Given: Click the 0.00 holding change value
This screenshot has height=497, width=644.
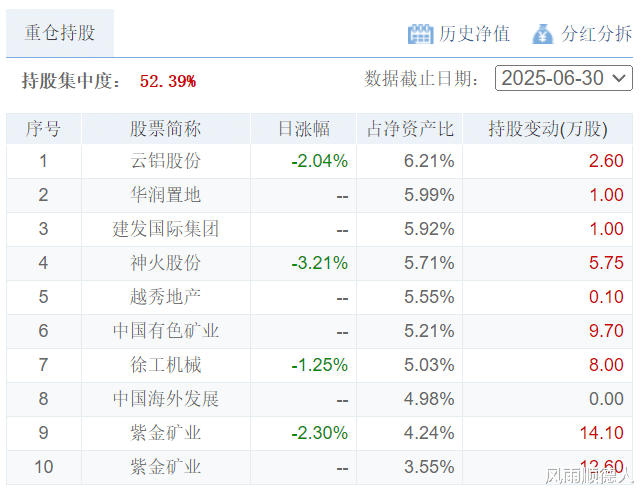Looking at the screenshot, I should tap(606, 399).
